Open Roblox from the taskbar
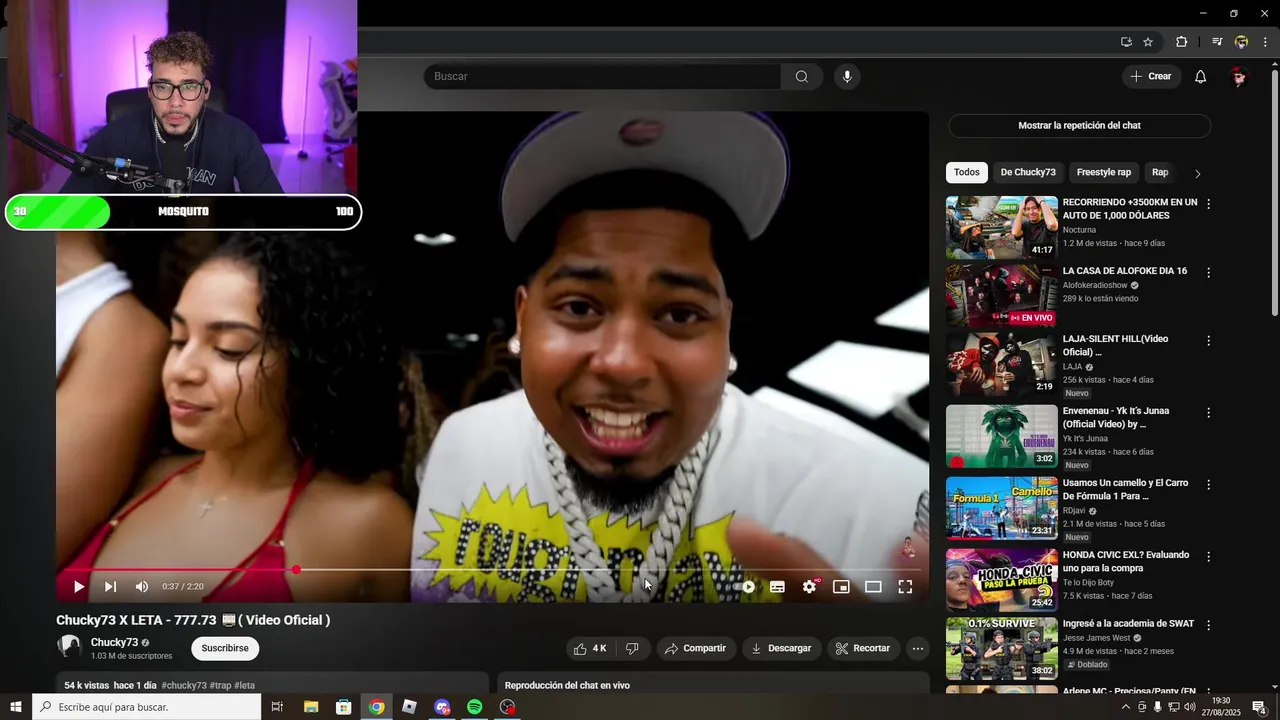This screenshot has height=720, width=1280. pyautogui.click(x=409, y=707)
